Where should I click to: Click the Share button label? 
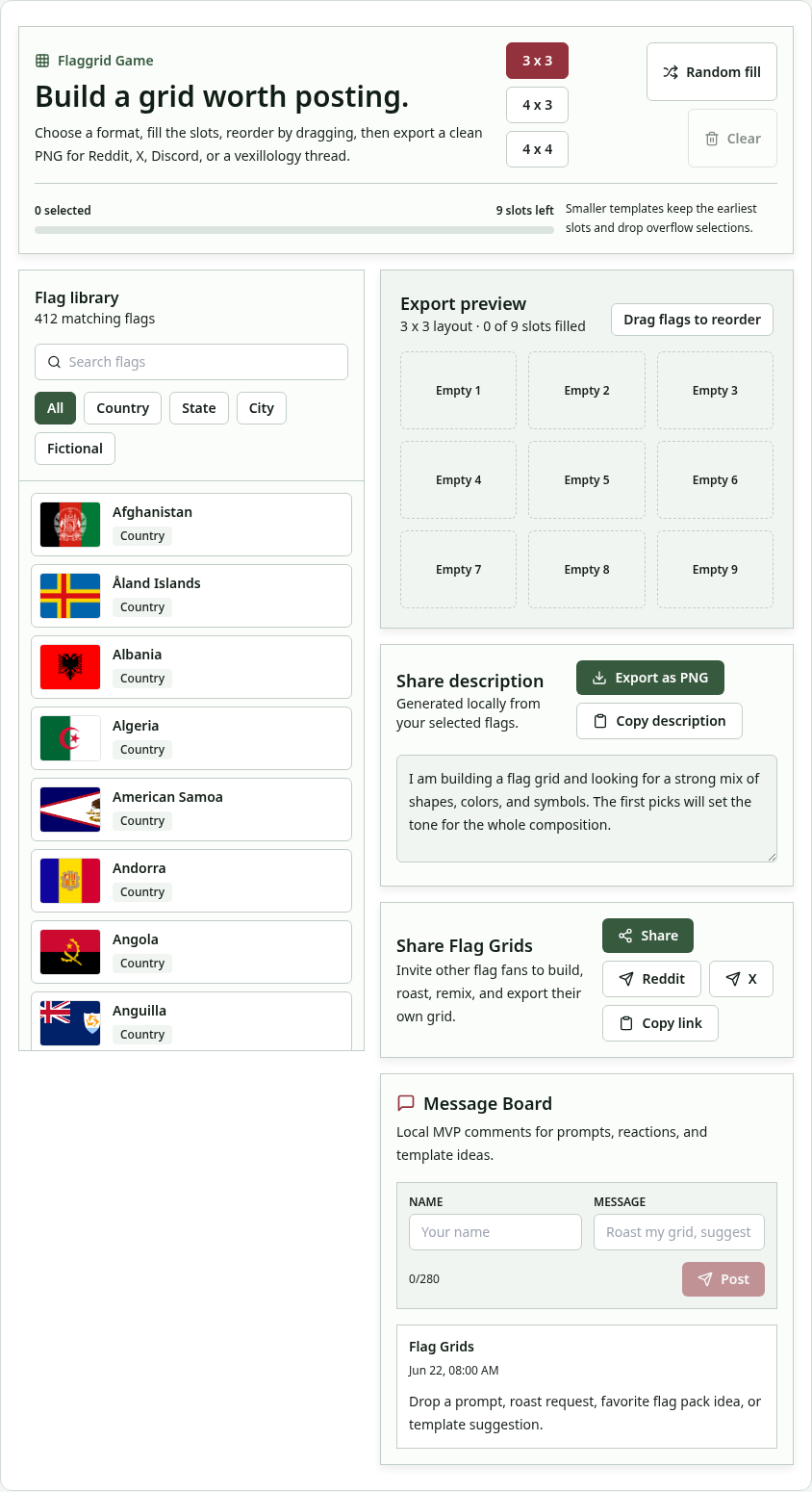(x=659, y=936)
